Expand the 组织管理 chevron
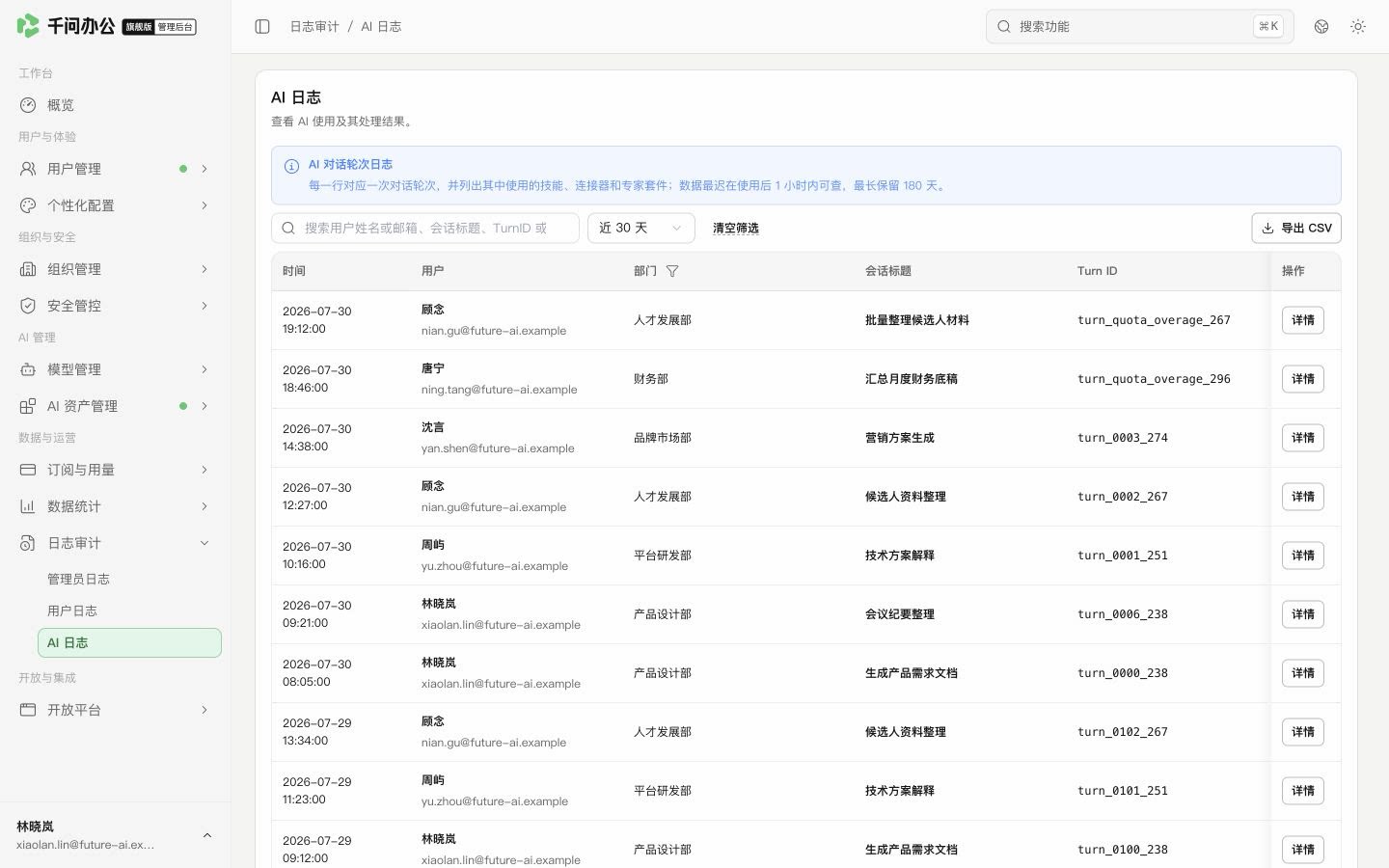 (x=204, y=269)
